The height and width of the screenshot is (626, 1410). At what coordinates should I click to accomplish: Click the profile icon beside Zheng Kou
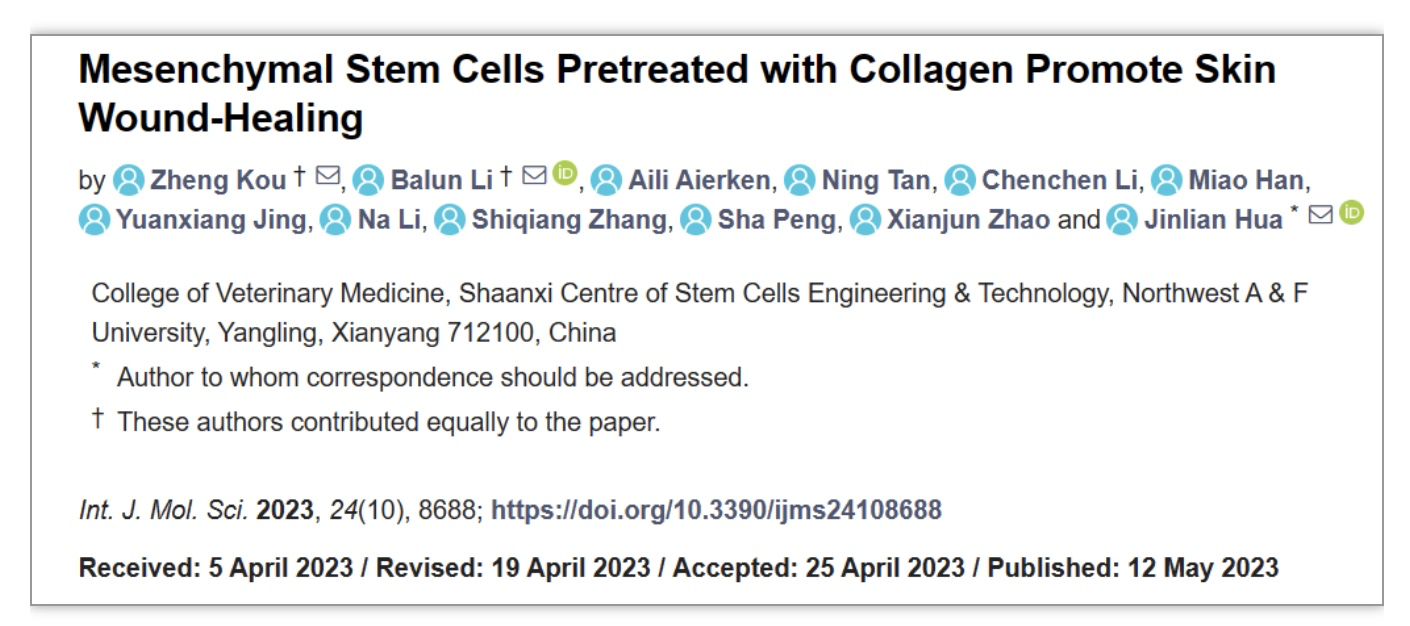tap(127, 180)
